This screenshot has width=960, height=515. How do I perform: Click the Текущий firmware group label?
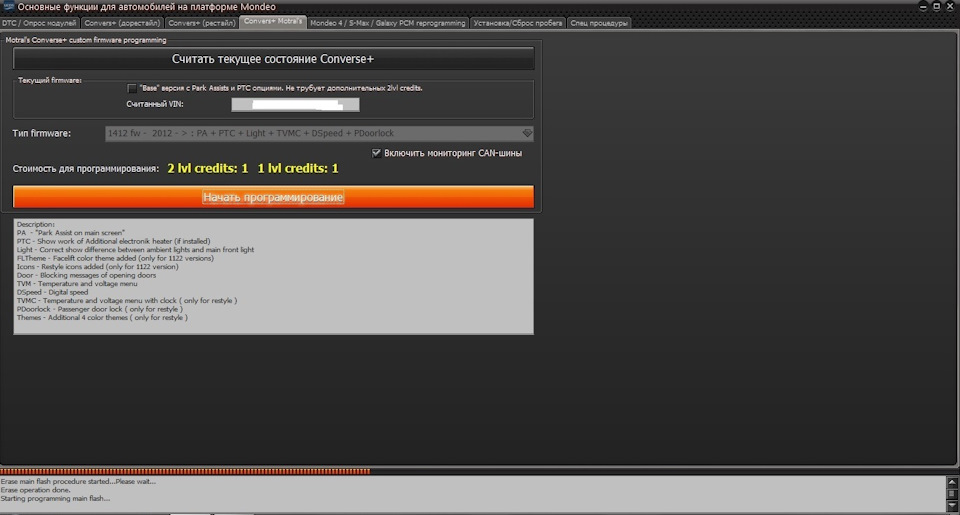[x=50, y=80]
